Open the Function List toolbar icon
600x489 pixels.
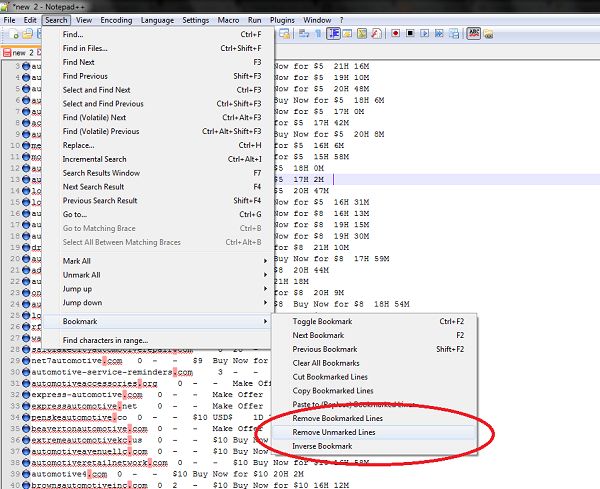point(377,34)
